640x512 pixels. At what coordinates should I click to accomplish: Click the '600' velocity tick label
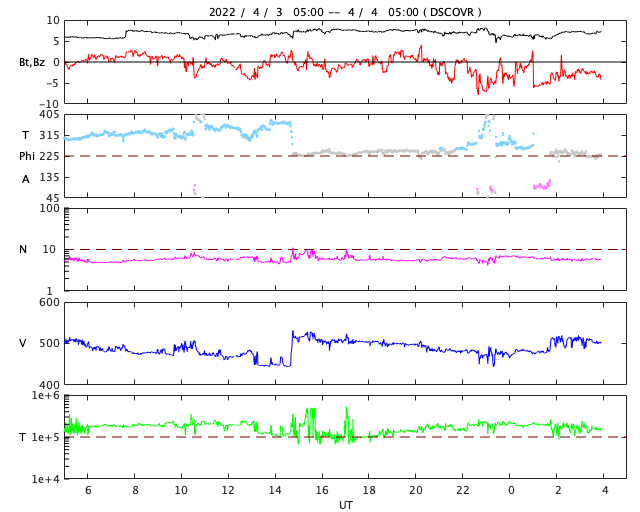coord(49,303)
